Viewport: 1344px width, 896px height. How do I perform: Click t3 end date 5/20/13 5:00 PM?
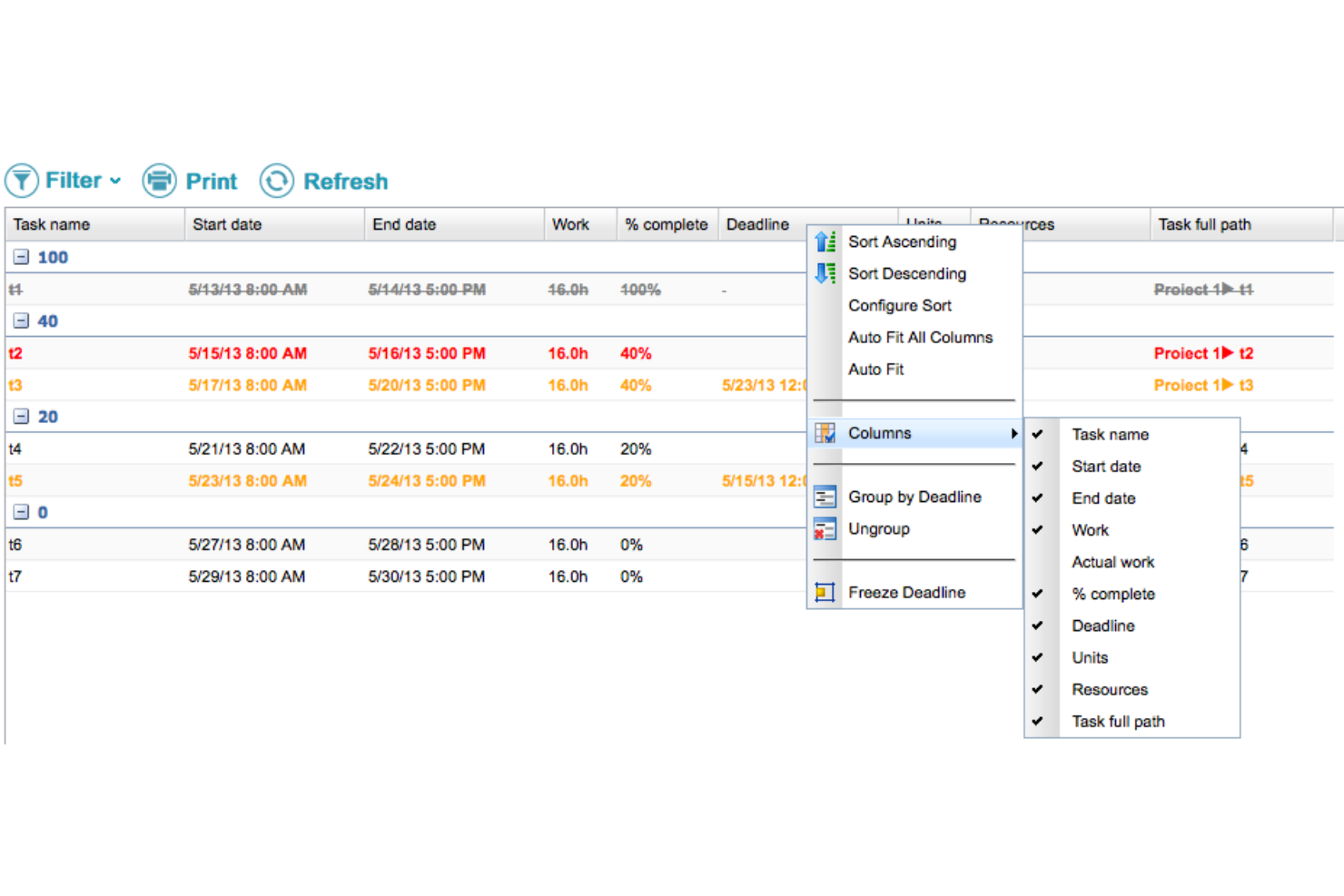coord(427,385)
